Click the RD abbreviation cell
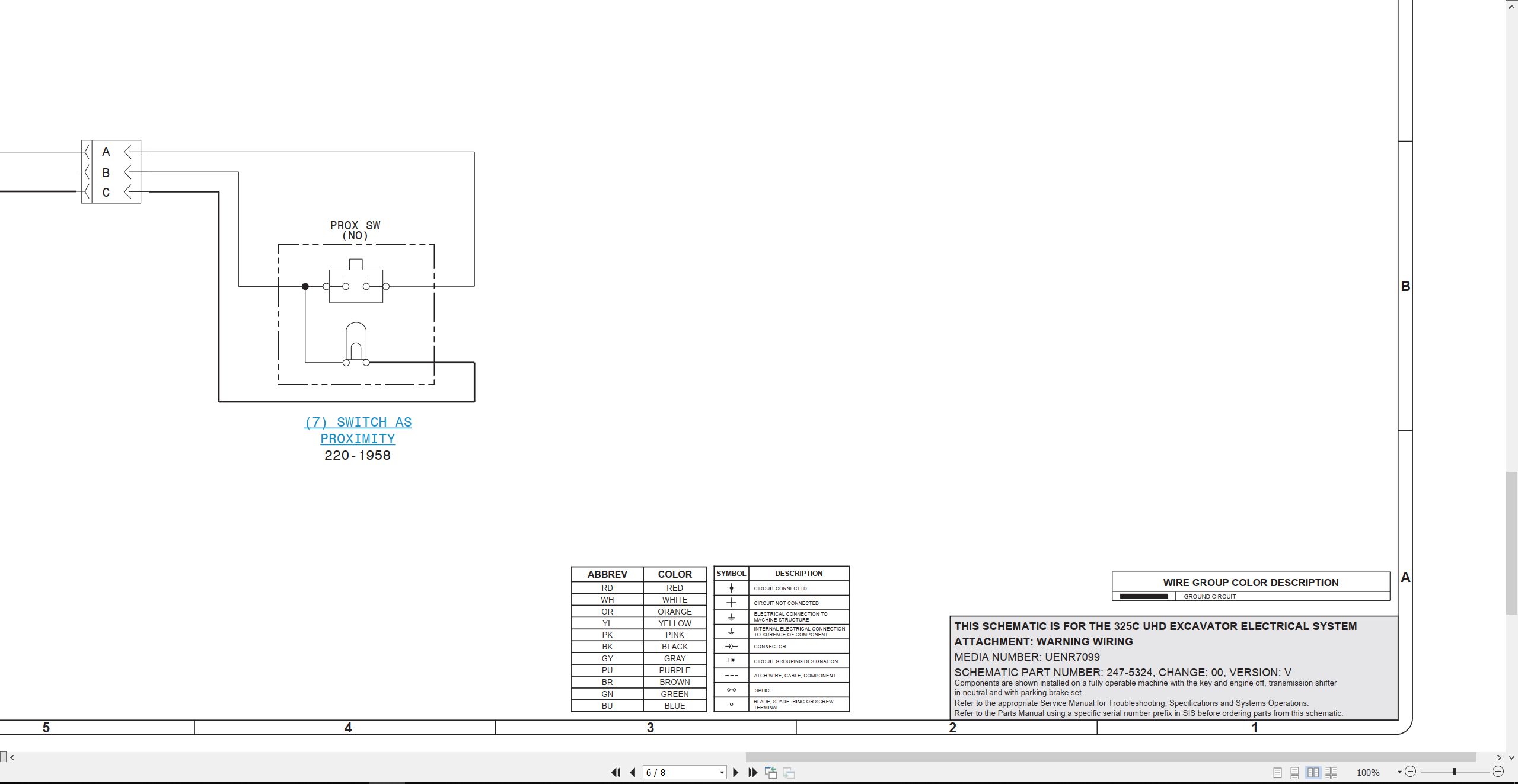 tap(607, 588)
